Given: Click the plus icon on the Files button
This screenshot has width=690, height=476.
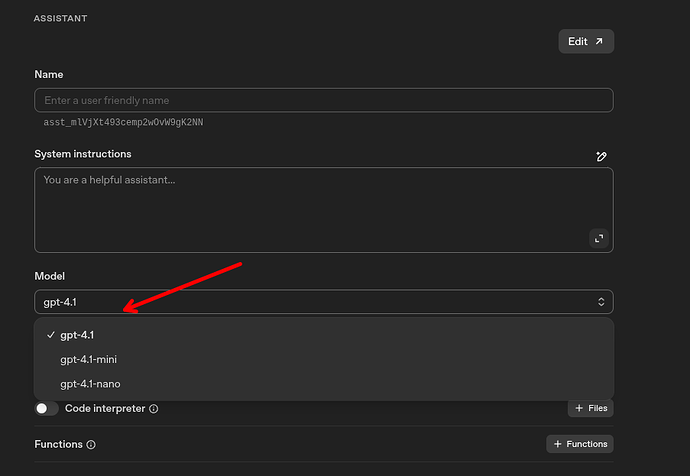Looking at the screenshot, I should [x=579, y=408].
